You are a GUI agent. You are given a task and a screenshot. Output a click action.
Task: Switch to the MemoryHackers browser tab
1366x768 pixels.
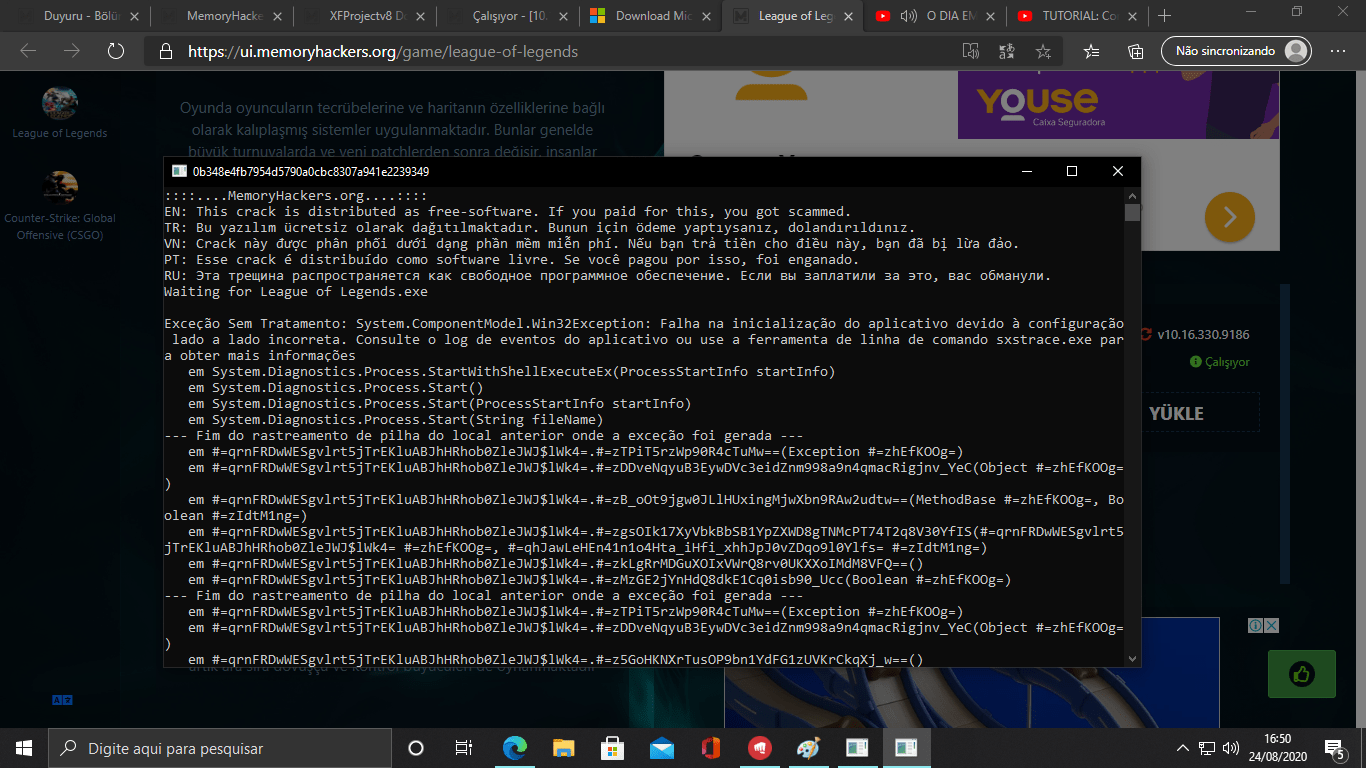(224, 16)
